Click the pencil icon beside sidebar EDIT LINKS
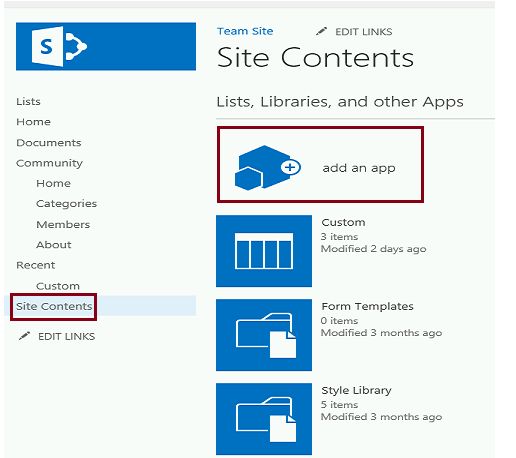 pyautogui.click(x=24, y=336)
